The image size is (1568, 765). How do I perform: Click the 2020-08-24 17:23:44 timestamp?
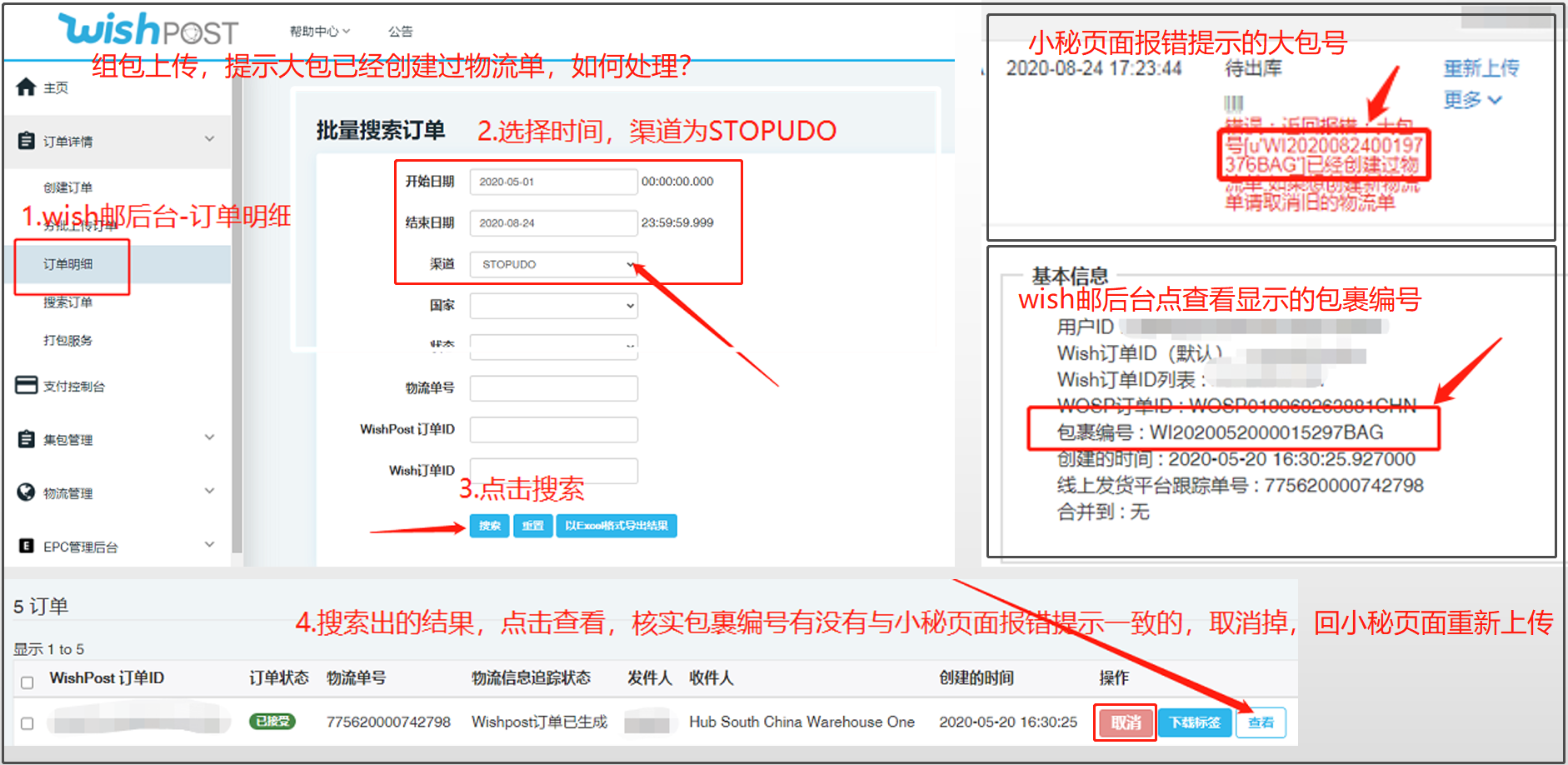1093,68
